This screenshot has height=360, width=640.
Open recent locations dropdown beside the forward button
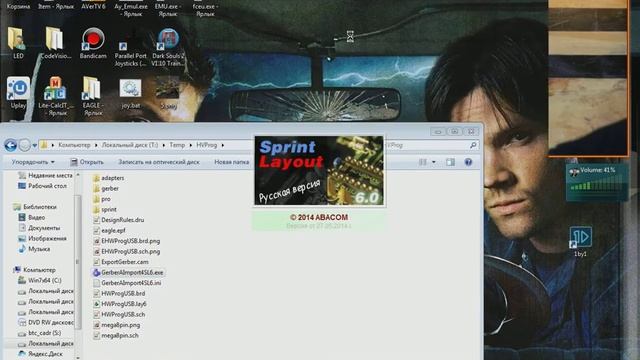click(35, 145)
